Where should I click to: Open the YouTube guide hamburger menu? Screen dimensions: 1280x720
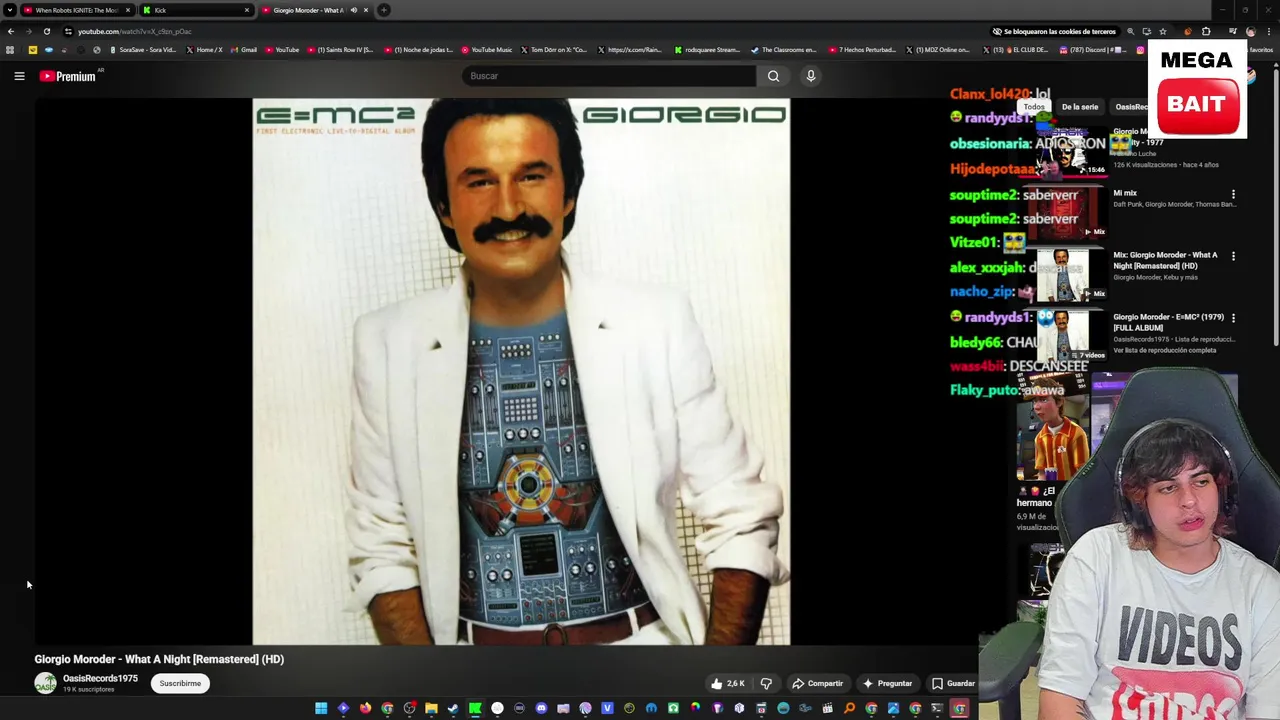[19, 76]
